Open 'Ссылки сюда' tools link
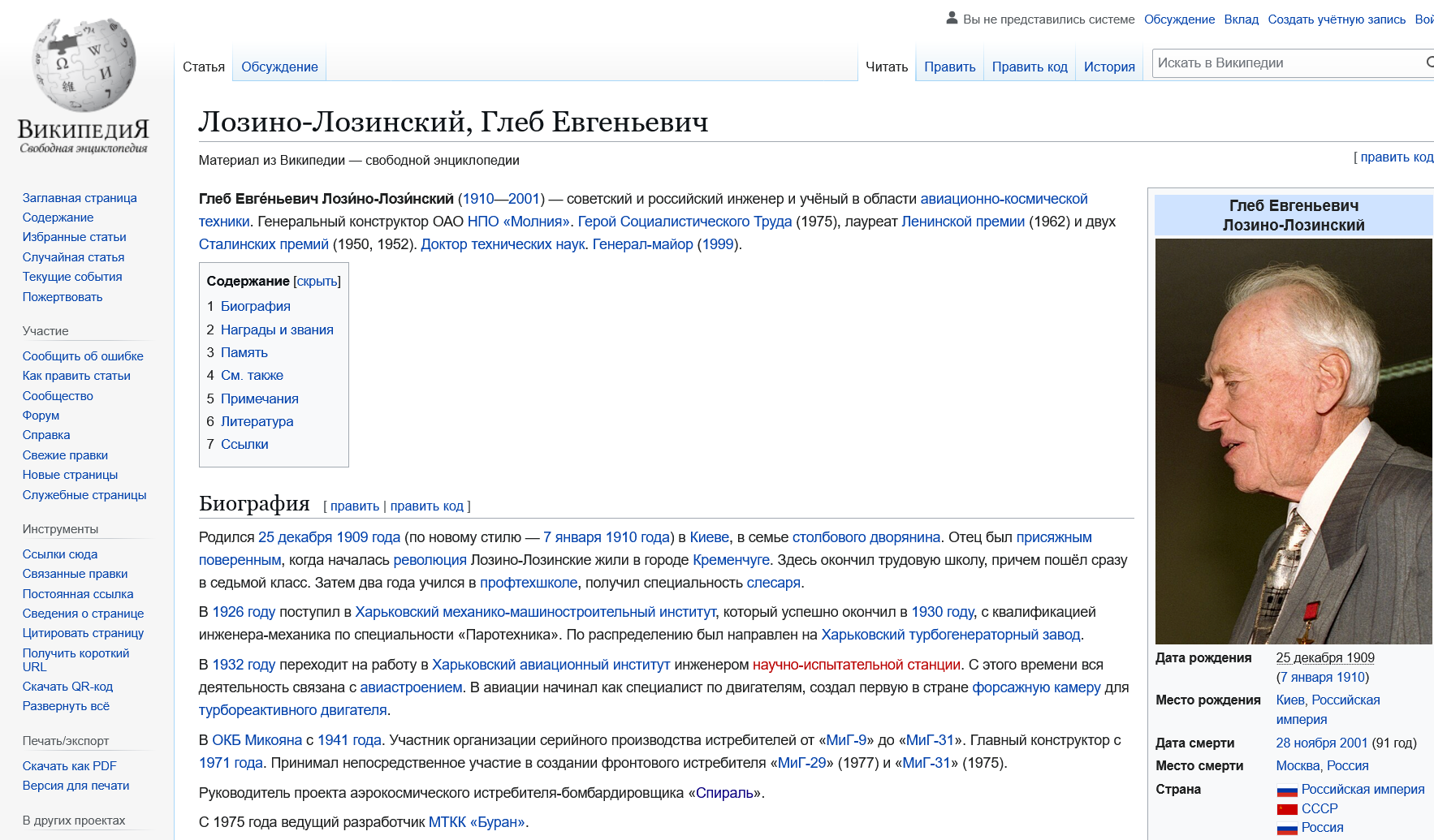Image resolution: width=1434 pixels, height=840 pixels. [60, 554]
